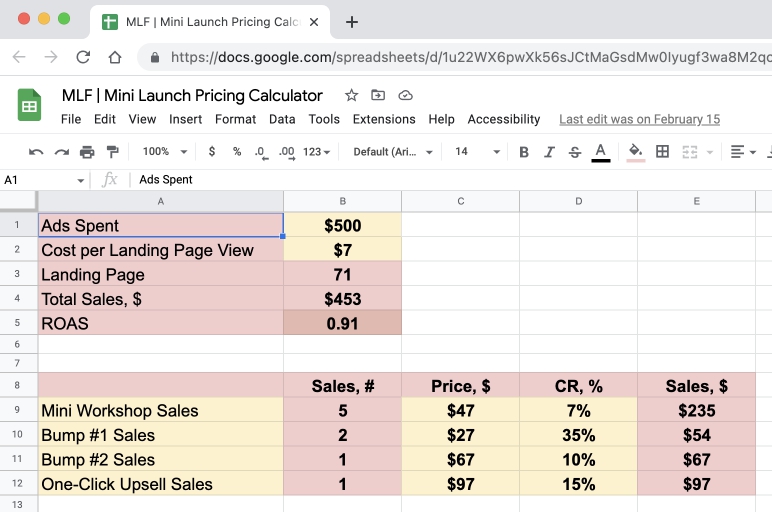Open the Borders tool

point(663,152)
